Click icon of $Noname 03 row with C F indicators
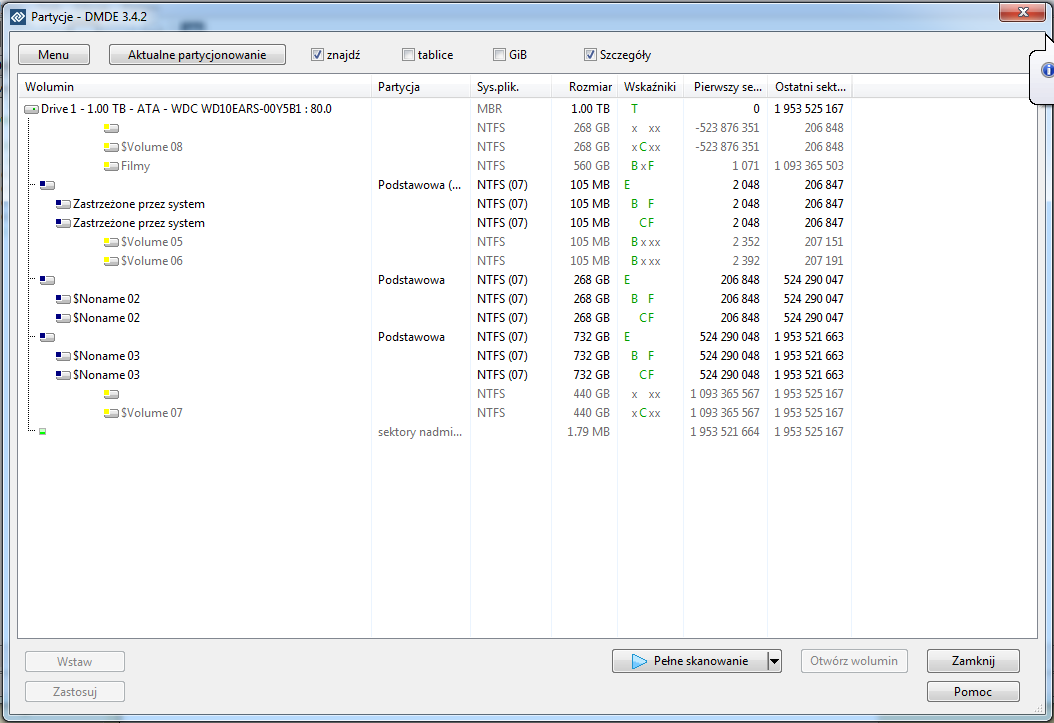 (63, 375)
